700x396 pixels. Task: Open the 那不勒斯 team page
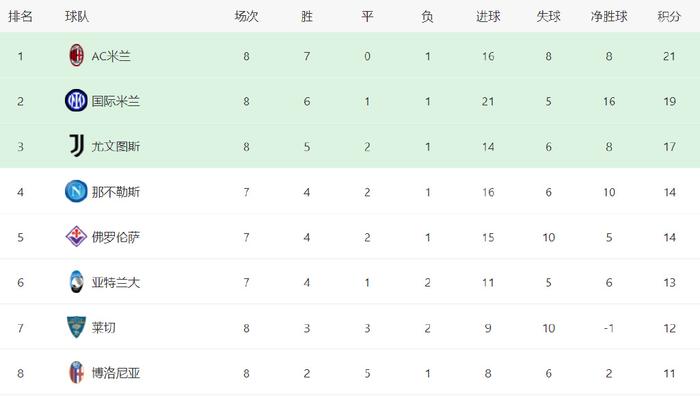[x=116, y=192]
